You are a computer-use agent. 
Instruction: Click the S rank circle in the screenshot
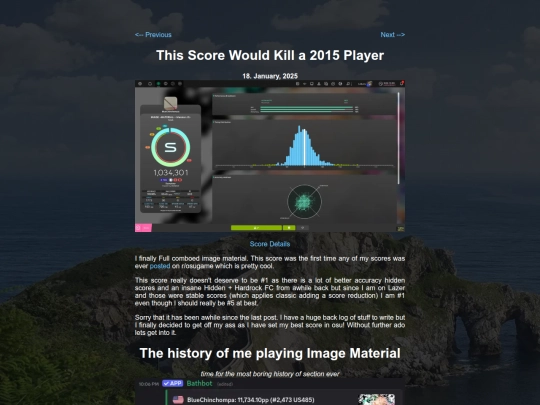point(170,147)
